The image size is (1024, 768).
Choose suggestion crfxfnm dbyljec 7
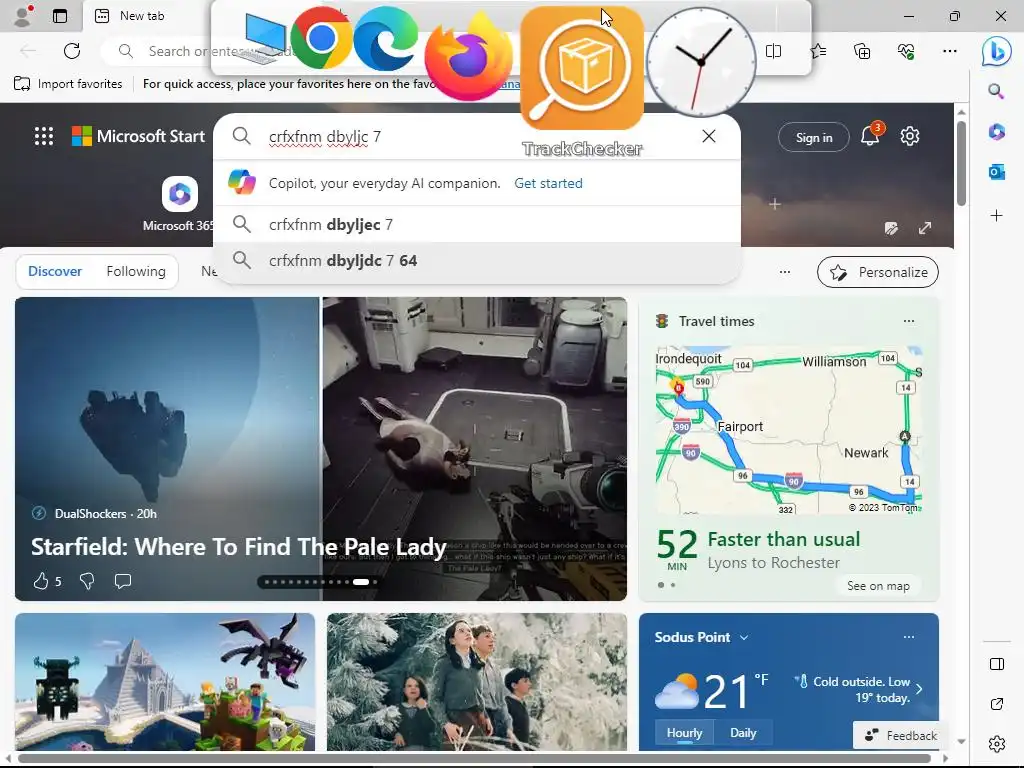(x=477, y=224)
